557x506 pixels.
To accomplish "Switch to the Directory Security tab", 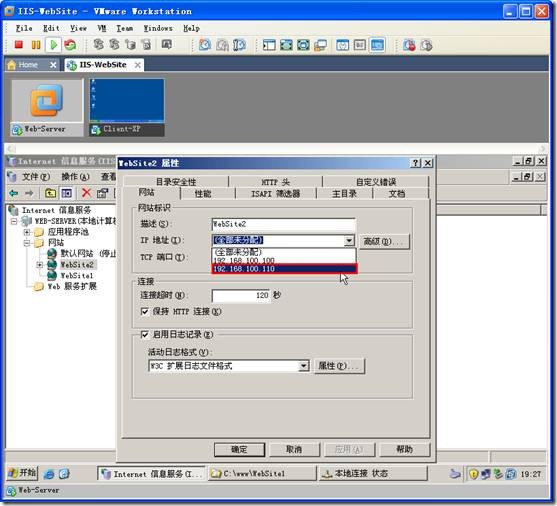I will (x=176, y=182).
